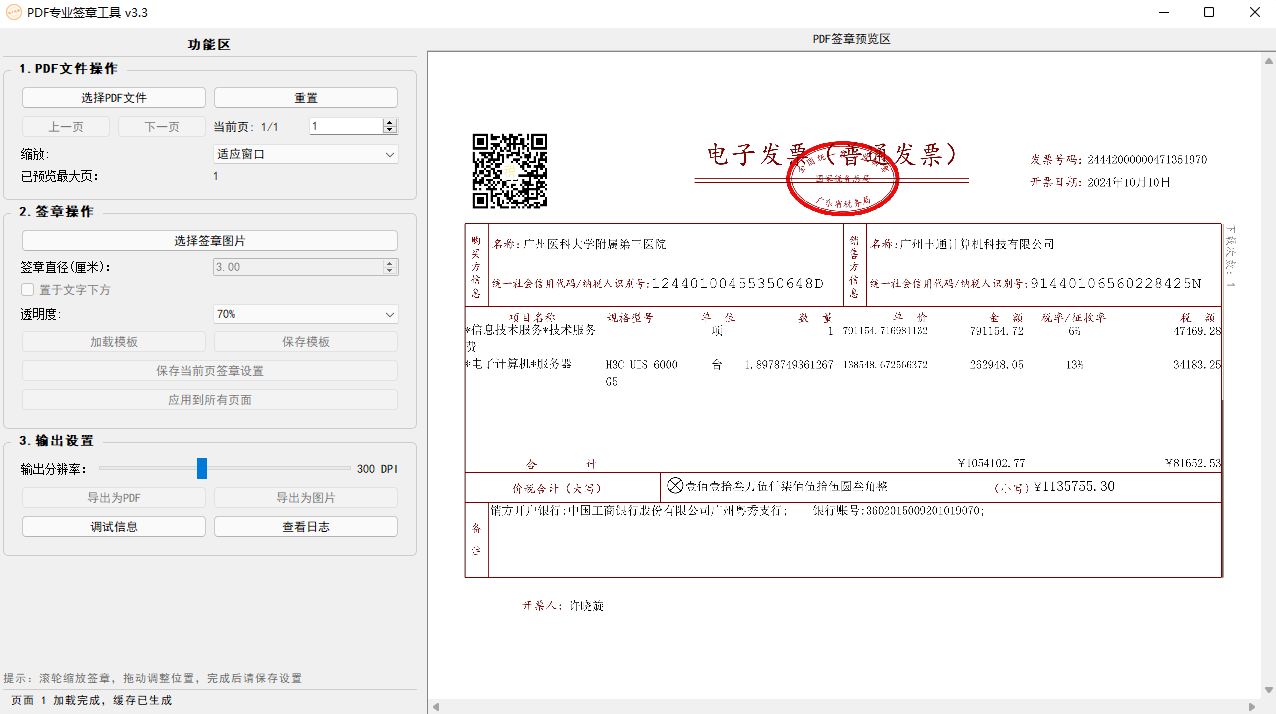This screenshot has height=714, width=1276.
Task: Save template with 保存模板
Action: (305, 341)
